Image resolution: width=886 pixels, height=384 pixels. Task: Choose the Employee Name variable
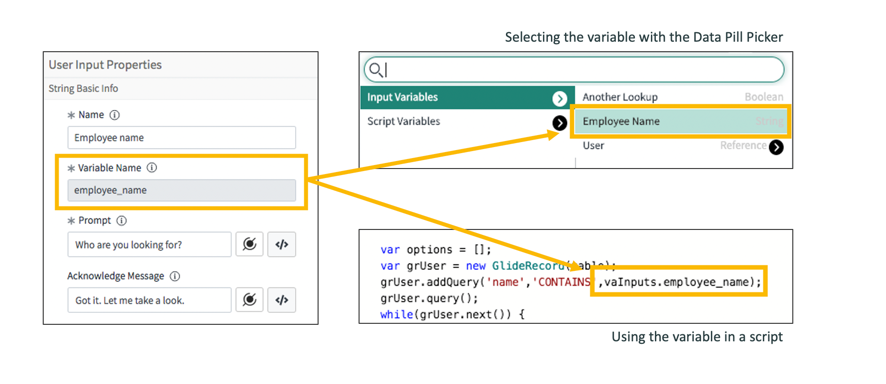tap(680, 121)
